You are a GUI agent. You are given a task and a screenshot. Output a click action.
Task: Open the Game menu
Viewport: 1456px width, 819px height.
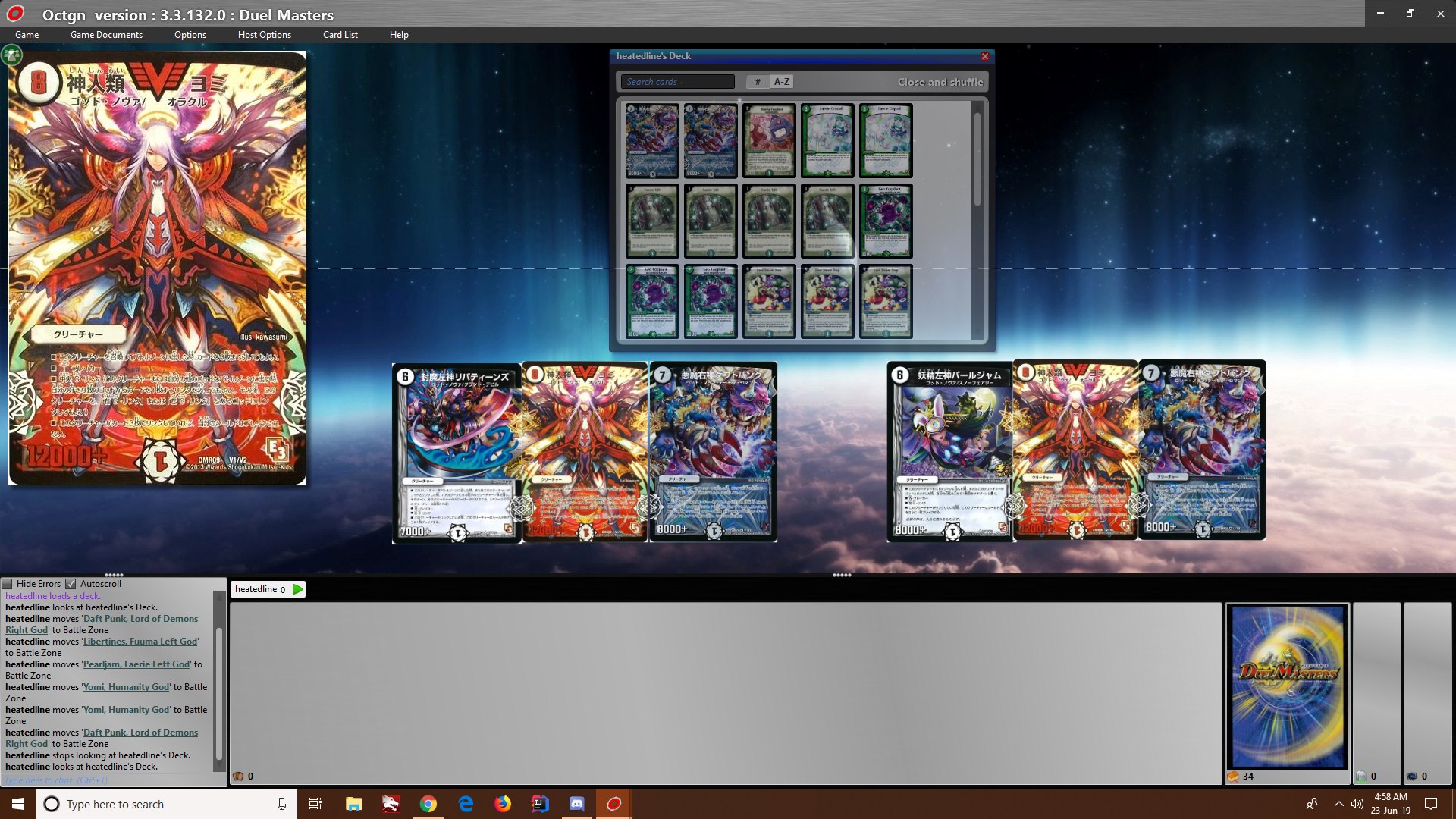(x=27, y=35)
